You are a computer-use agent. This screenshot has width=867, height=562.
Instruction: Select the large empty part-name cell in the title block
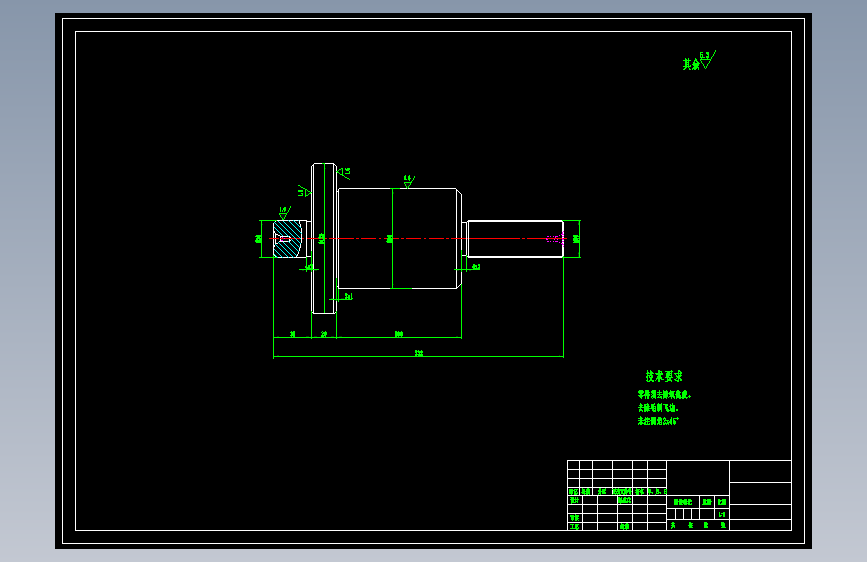[x=698, y=478]
